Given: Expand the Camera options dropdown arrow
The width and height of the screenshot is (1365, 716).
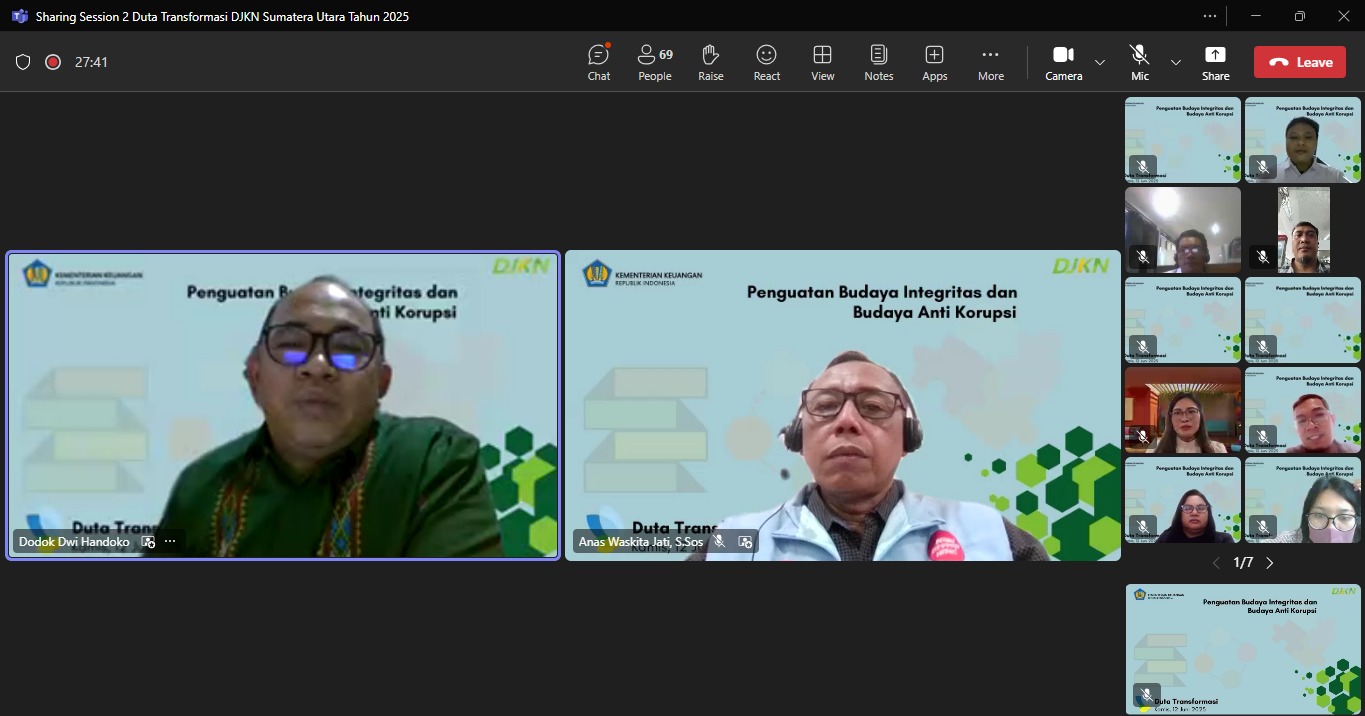Looking at the screenshot, I should click(1100, 62).
